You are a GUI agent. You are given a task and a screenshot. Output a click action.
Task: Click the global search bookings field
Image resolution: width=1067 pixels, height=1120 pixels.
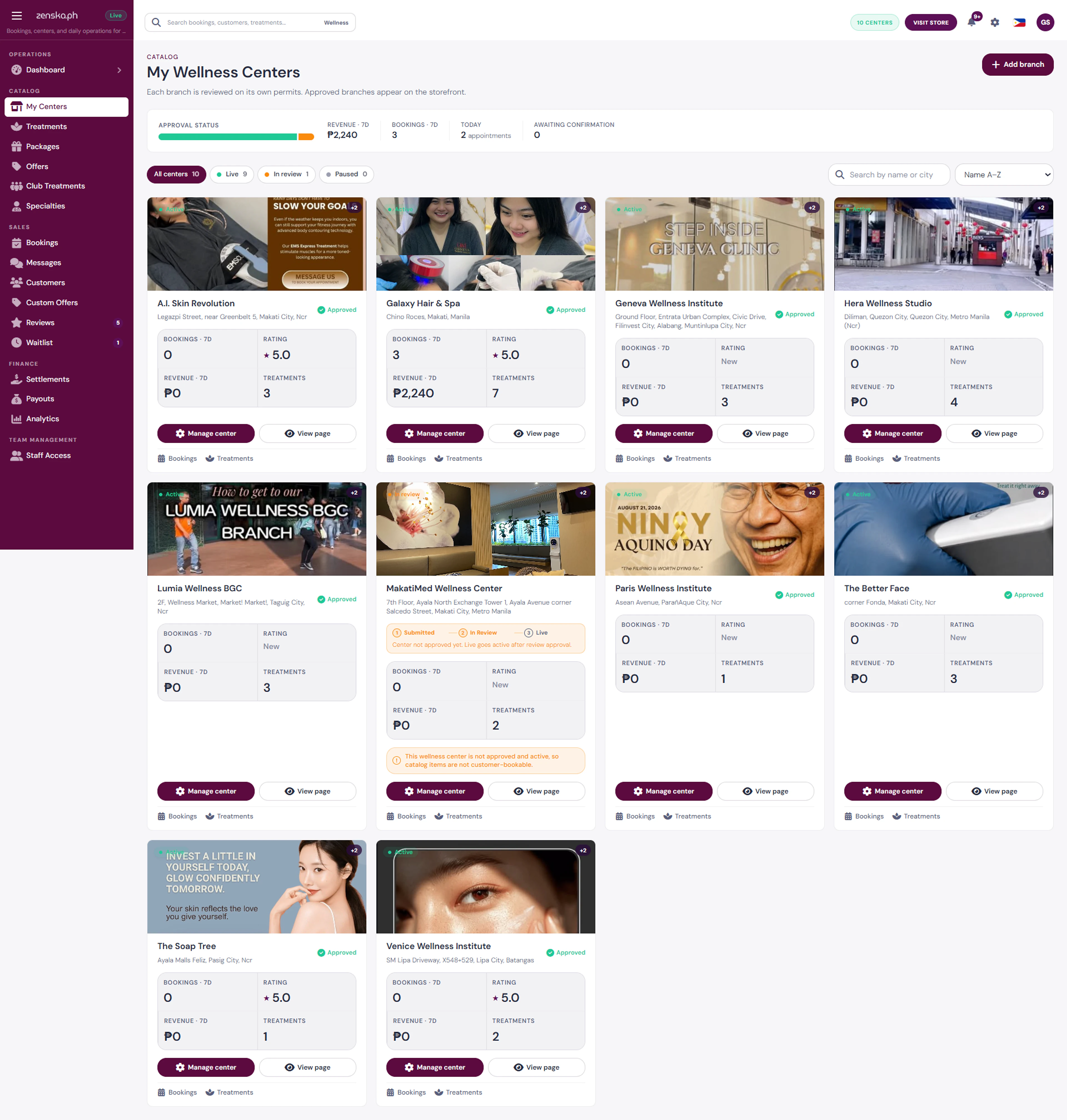250,23
